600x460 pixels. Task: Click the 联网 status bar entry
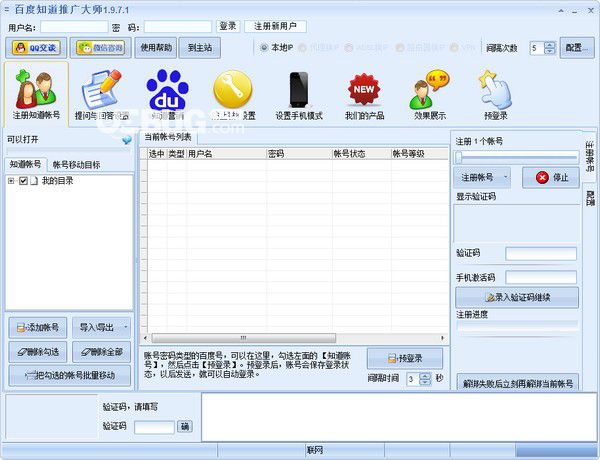(x=315, y=450)
